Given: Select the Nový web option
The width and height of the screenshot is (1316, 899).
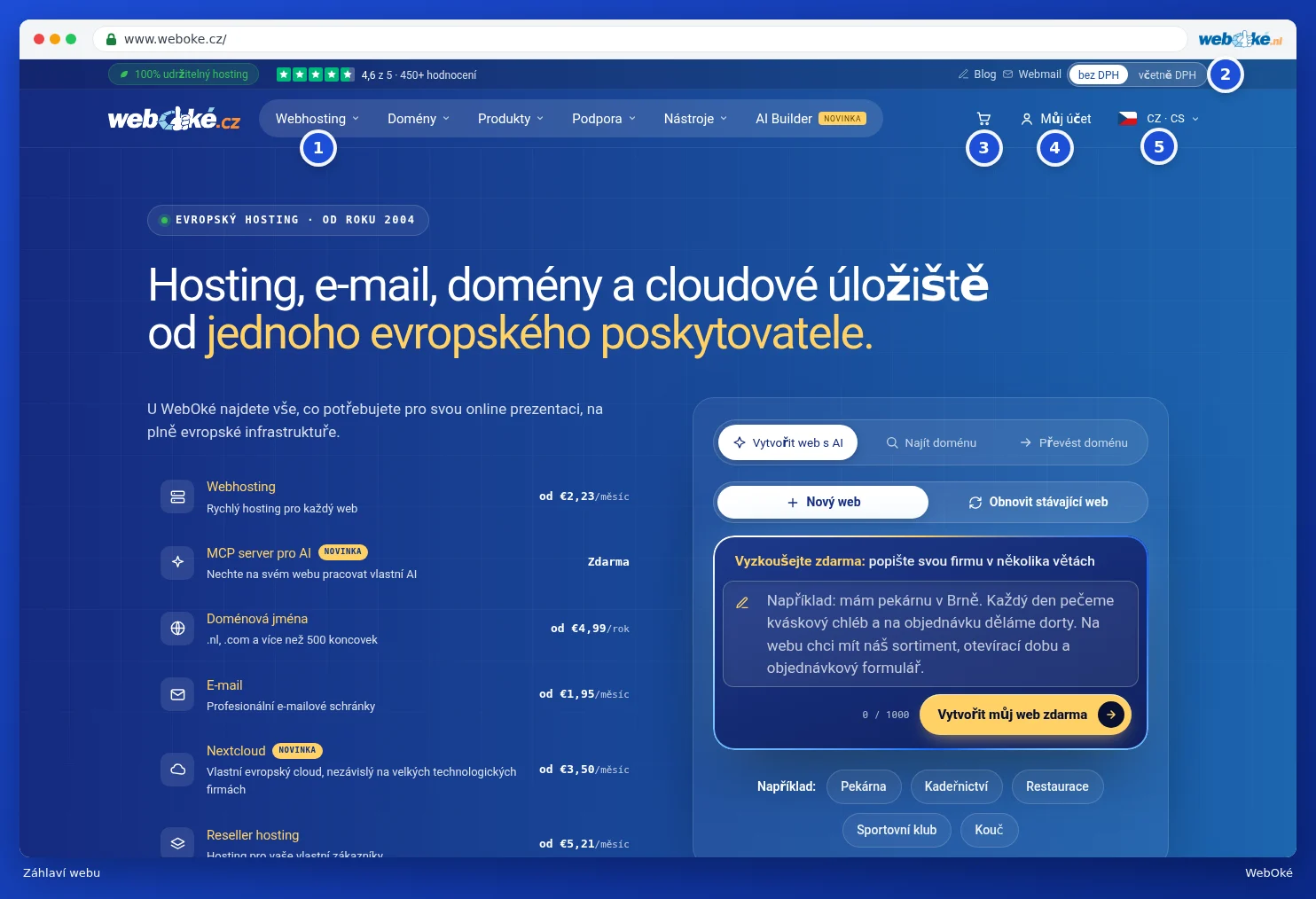Looking at the screenshot, I should [823, 502].
